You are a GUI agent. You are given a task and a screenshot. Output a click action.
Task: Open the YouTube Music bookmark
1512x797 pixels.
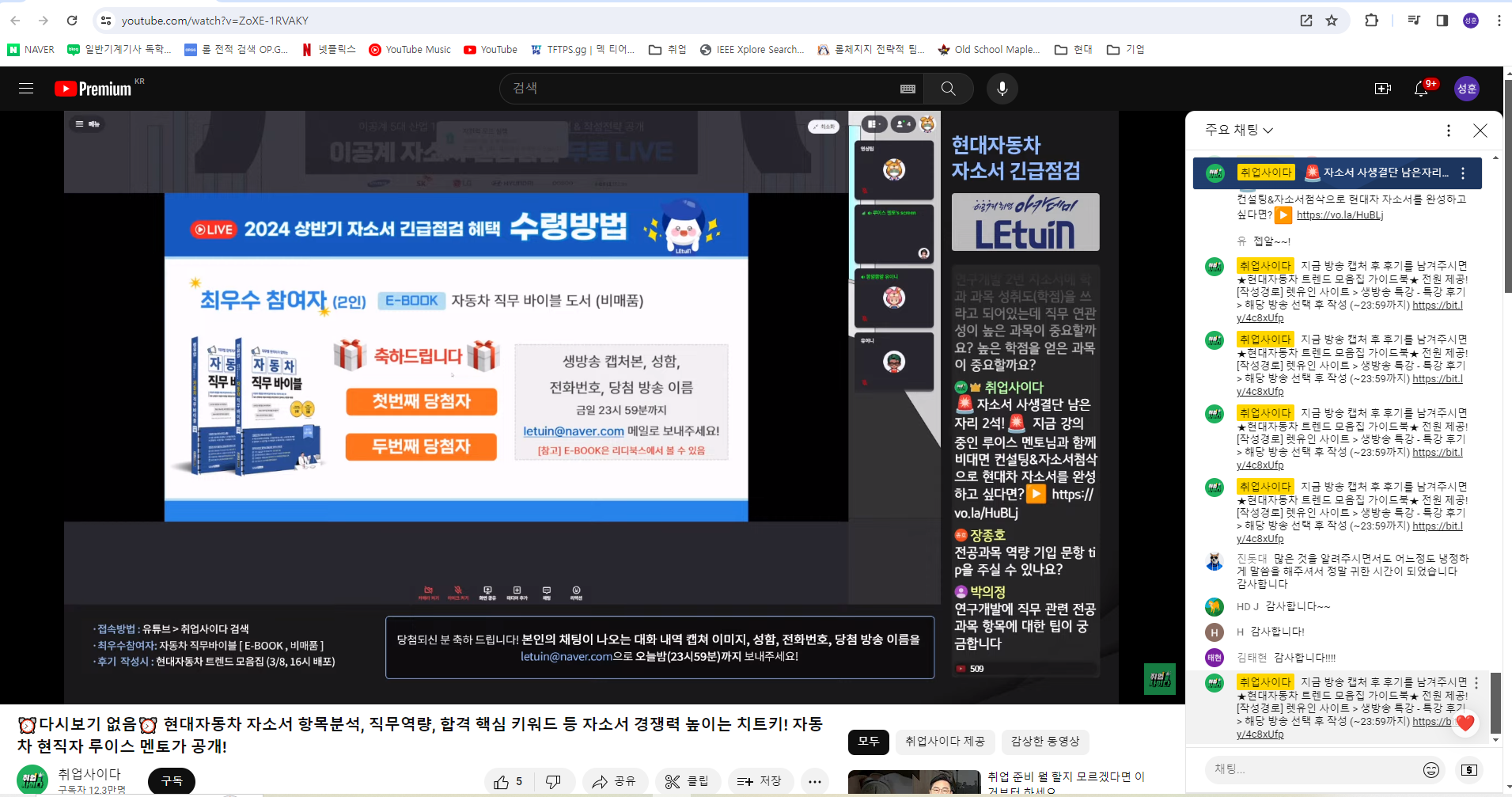coord(410,50)
